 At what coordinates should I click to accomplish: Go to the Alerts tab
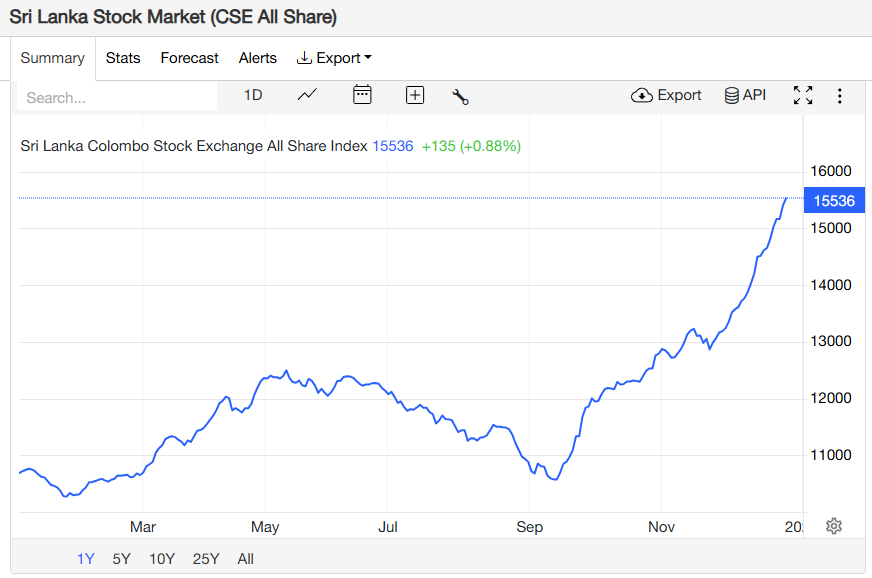pos(258,58)
